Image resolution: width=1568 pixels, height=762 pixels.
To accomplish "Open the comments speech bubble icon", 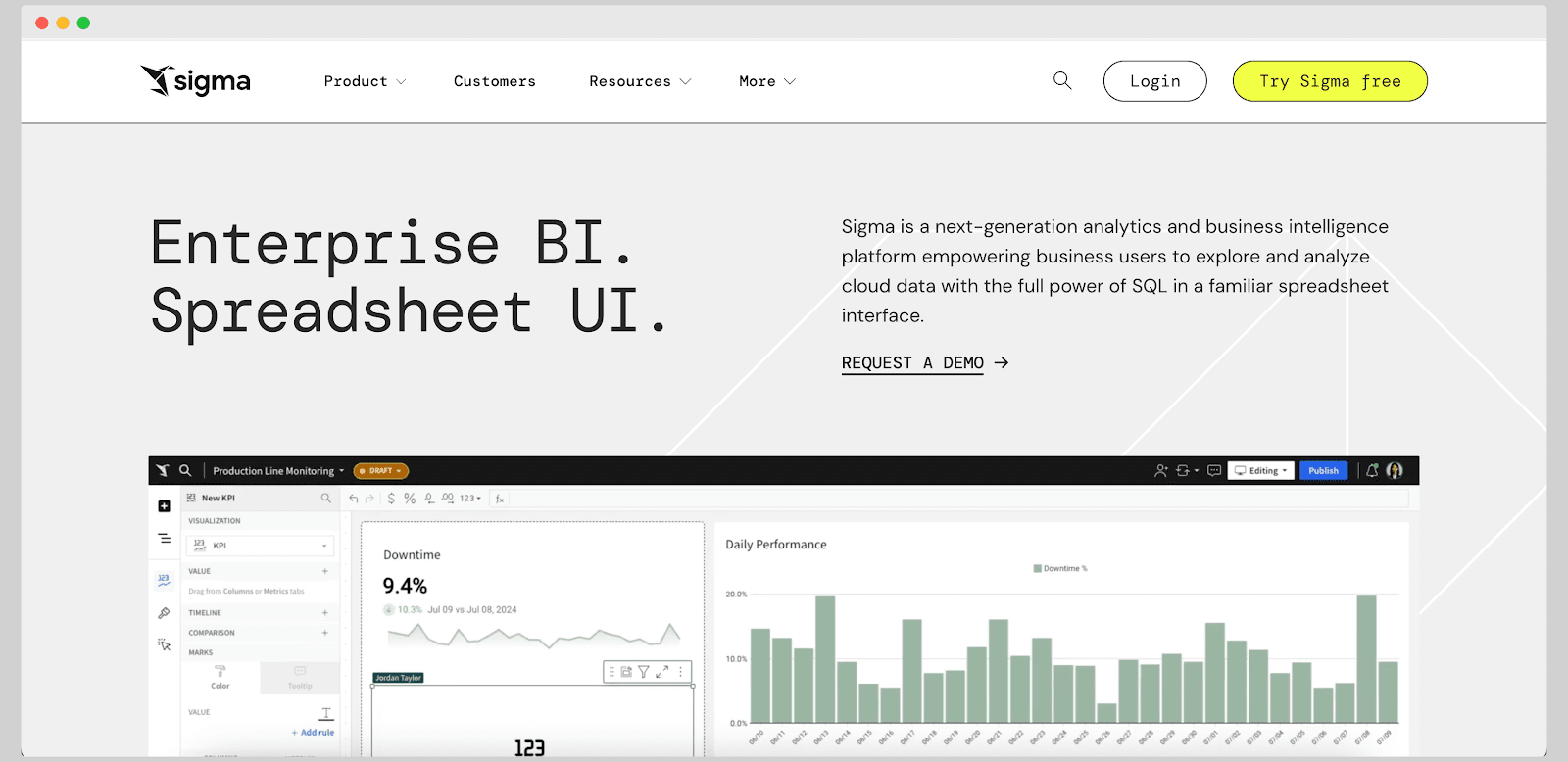I will (1214, 470).
